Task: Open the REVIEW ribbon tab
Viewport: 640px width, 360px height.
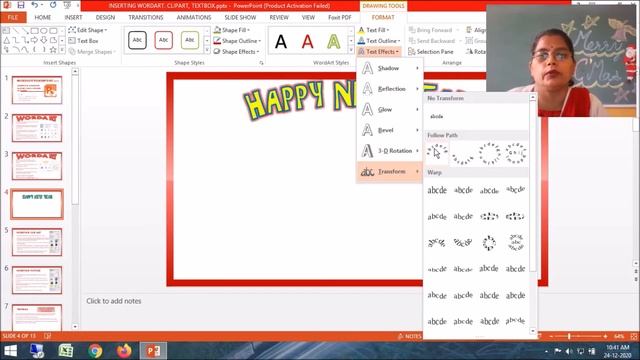Action: [279, 18]
